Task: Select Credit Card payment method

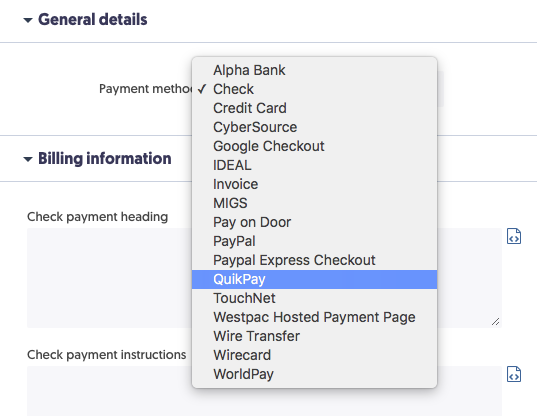Action: [x=314, y=108]
